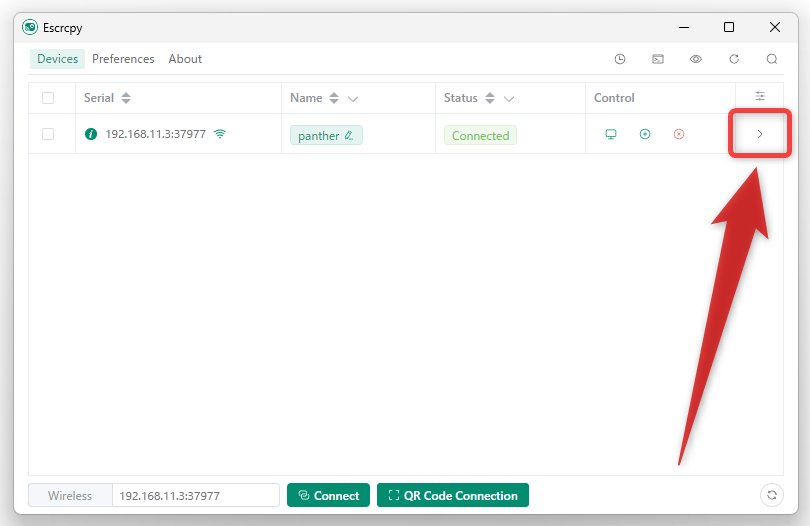810x526 pixels.
Task: Click the search icon in top toolbar
Action: coord(772,59)
